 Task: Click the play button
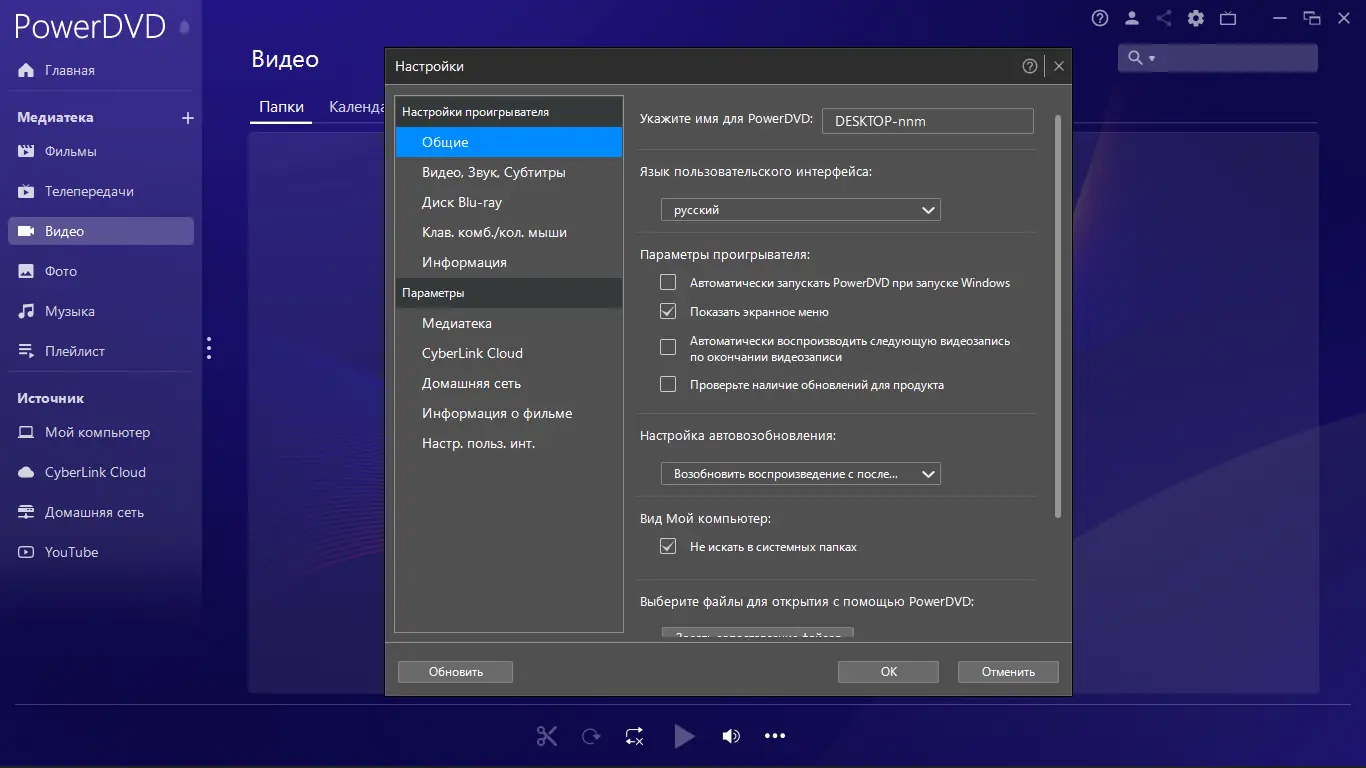[684, 736]
